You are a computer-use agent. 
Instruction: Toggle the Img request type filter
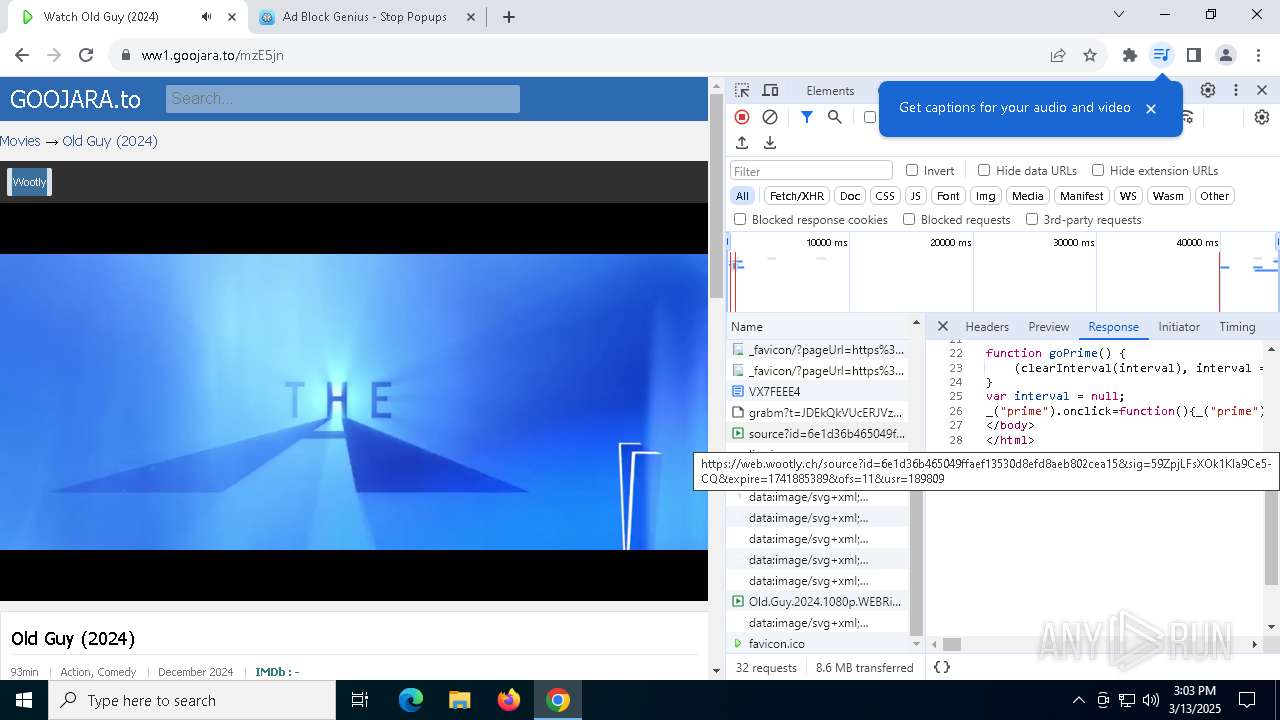[986, 196]
